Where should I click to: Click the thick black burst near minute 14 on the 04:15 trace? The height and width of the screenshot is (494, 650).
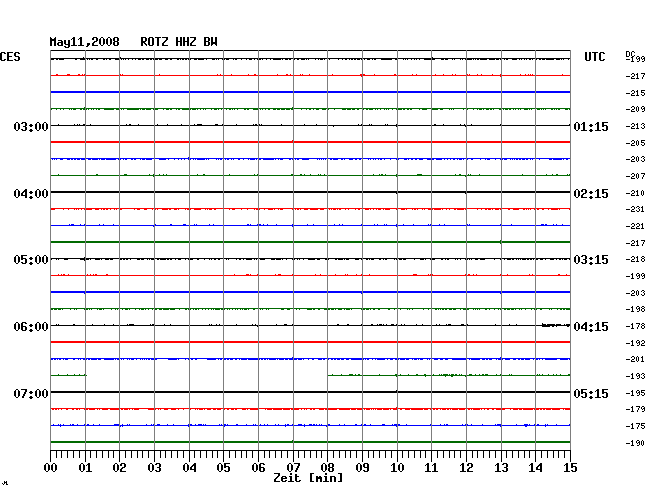pyautogui.click(x=555, y=325)
